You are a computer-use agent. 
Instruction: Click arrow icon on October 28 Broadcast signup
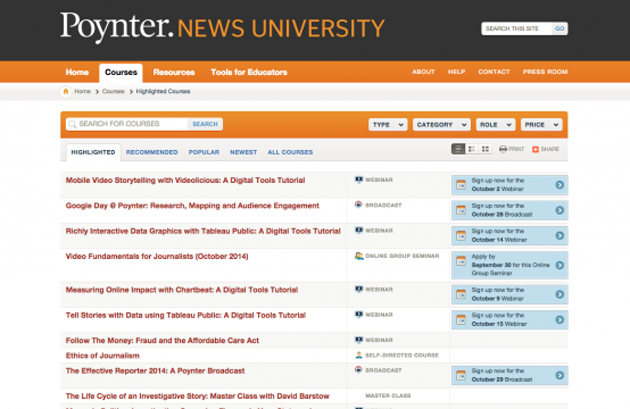[559, 210]
